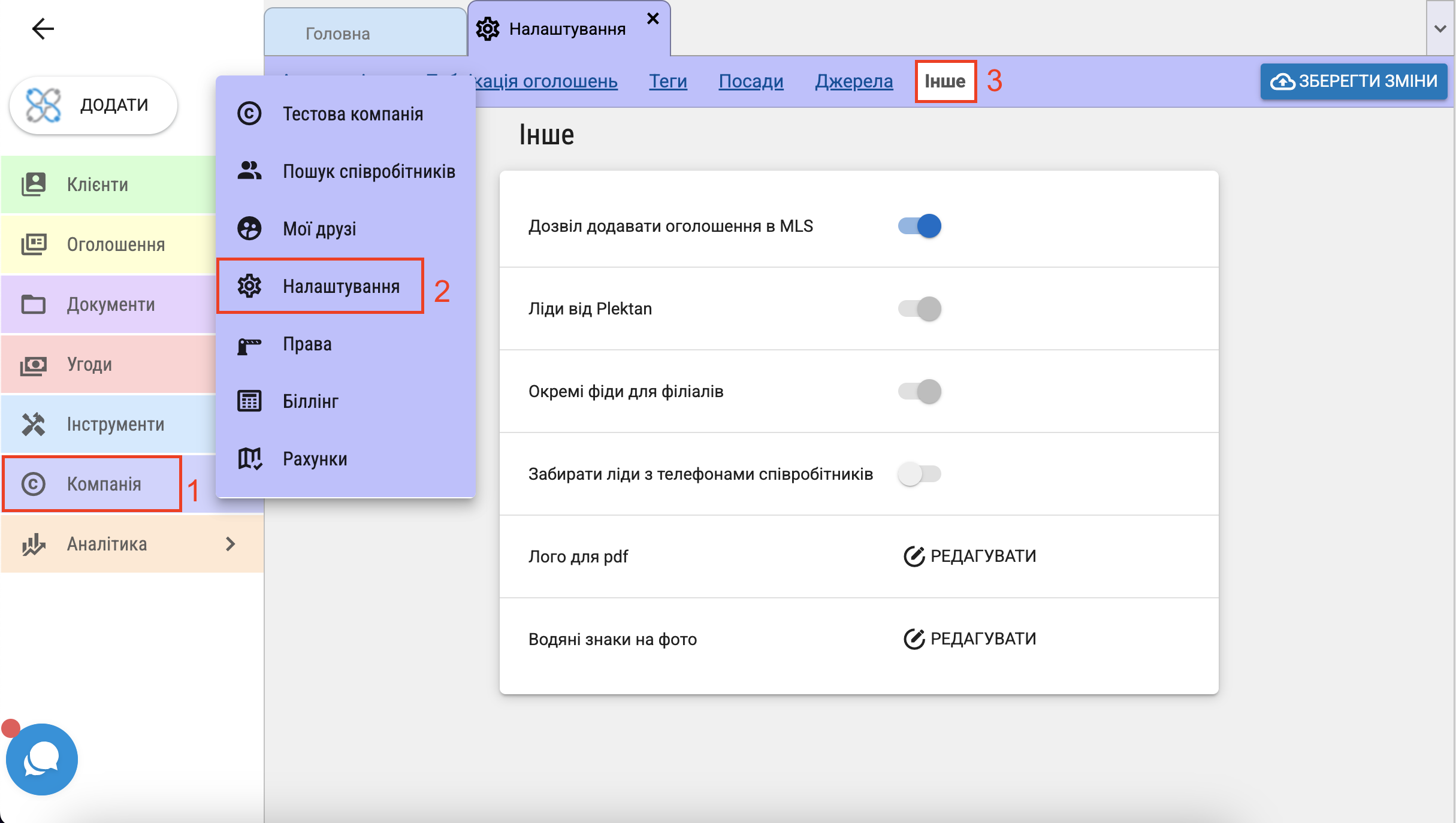
Task: Click the Інше page heading
Action: tap(546, 134)
